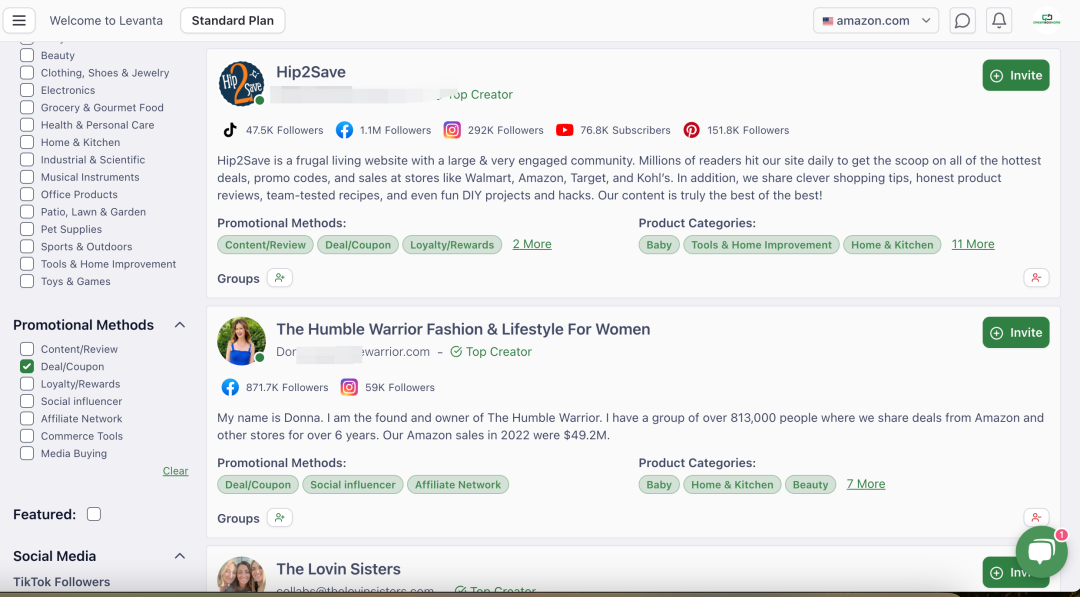1080x597 pixels.
Task: Click Humble Warrior's Social influencer tag
Action: pyautogui.click(x=353, y=485)
